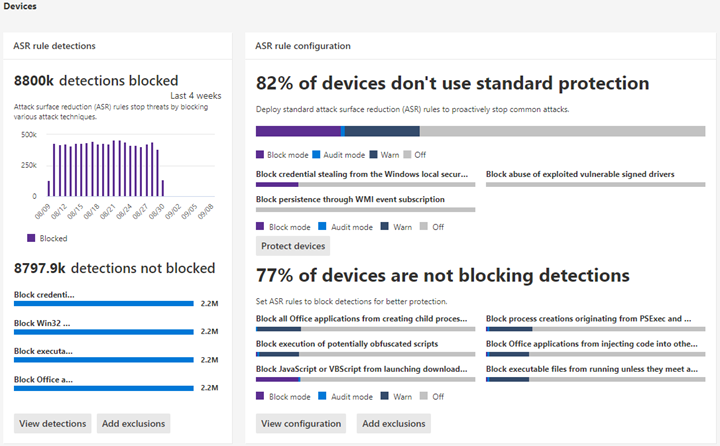Click the View detections button
This screenshot has width=720, height=446.
(53, 424)
